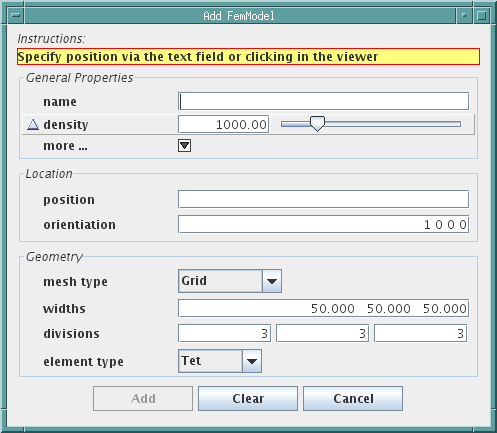This screenshot has height=433, width=497.
Task: Click the density slider handle
Action: pyautogui.click(x=317, y=124)
